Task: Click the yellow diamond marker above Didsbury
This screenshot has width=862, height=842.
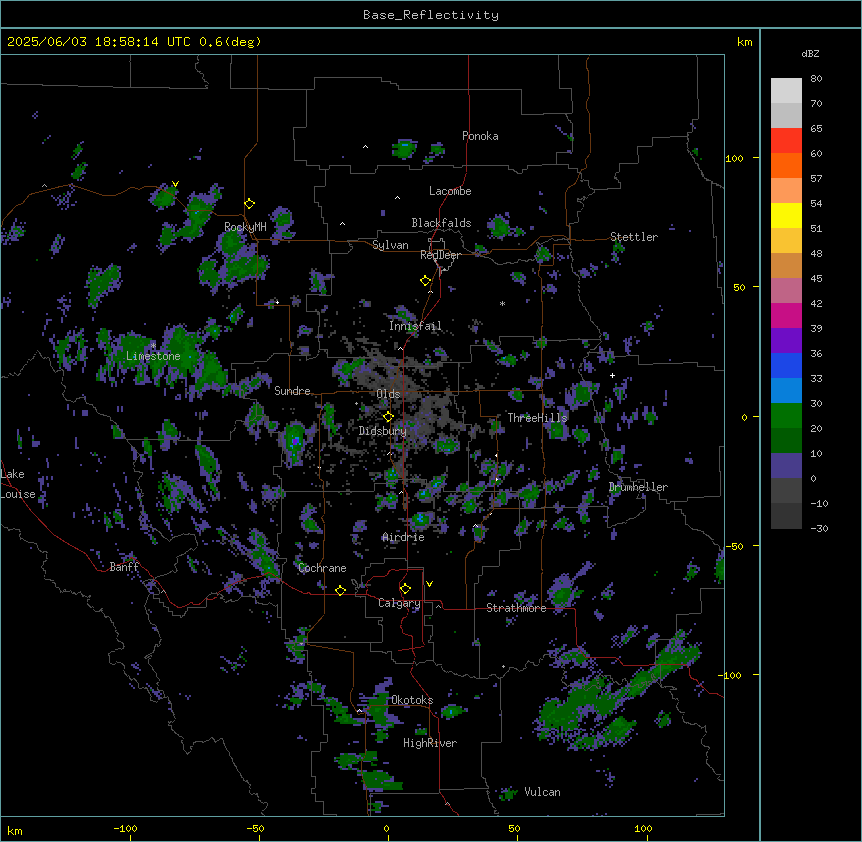Action: (389, 417)
